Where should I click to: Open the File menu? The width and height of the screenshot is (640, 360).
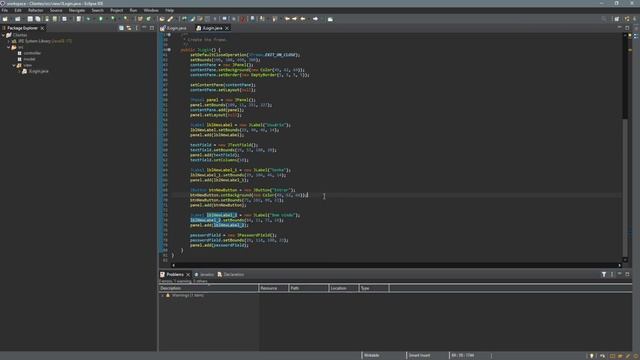[5, 10]
